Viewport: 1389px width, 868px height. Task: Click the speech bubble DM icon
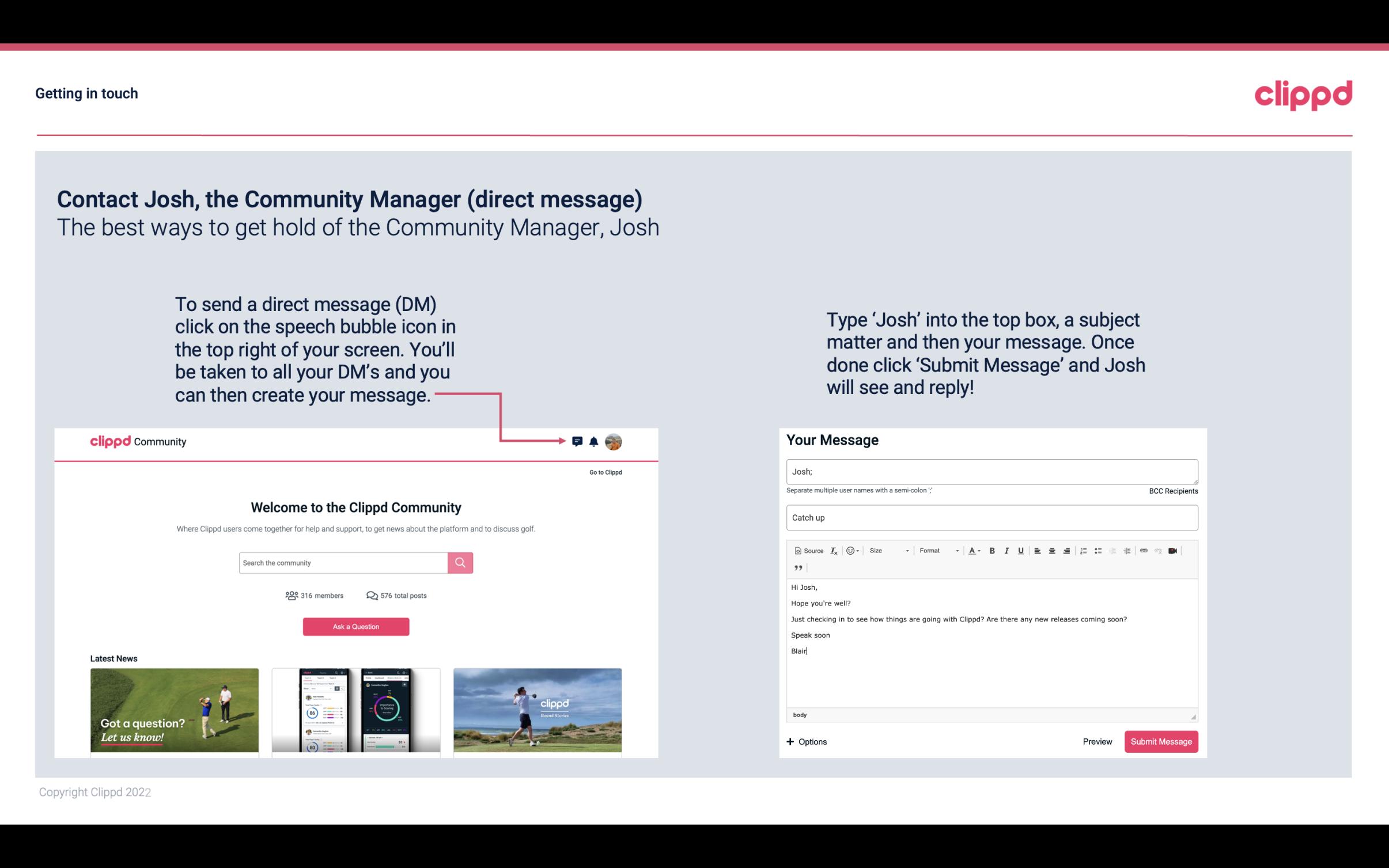point(578,441)
